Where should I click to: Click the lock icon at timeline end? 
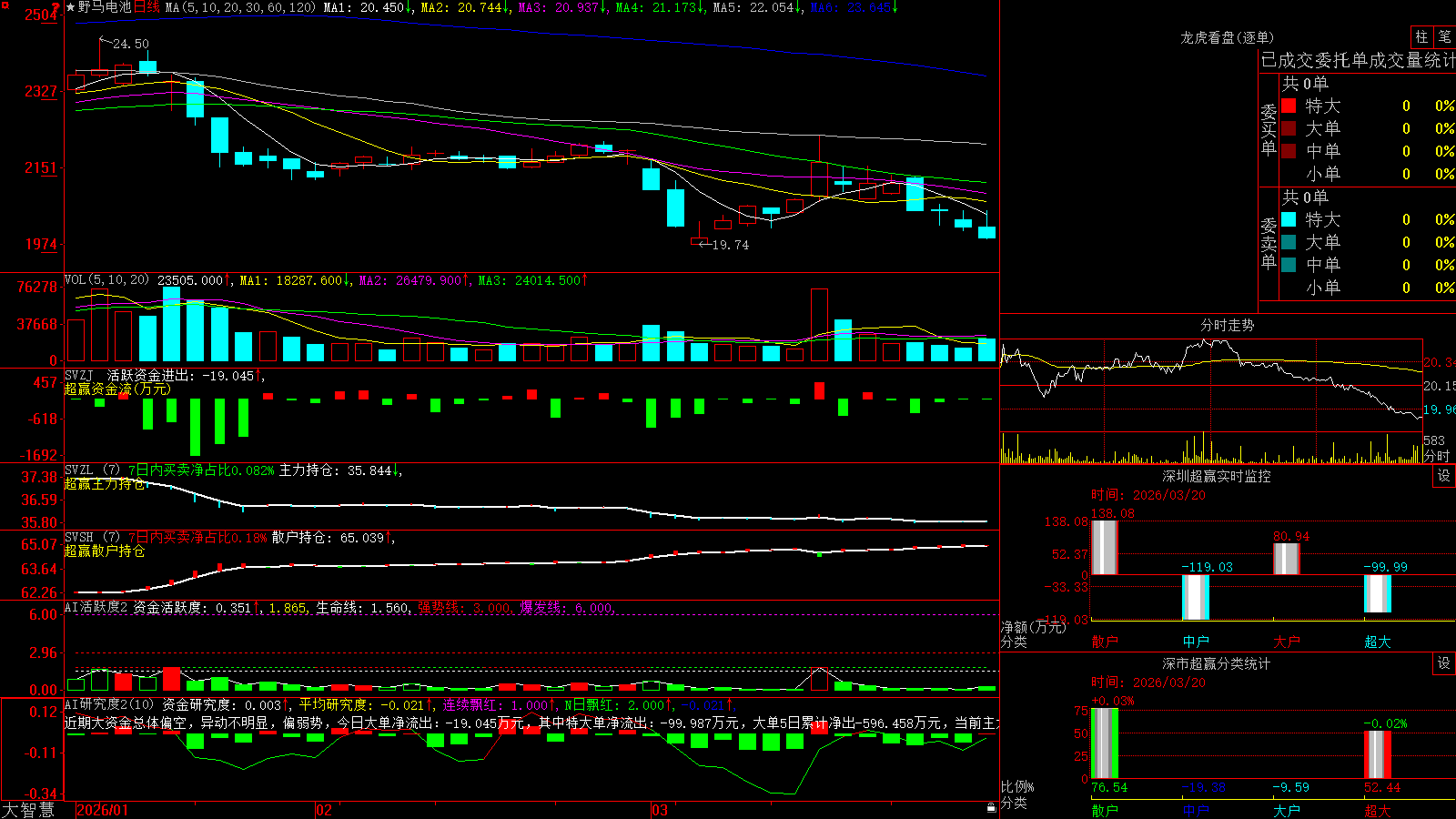point(991,807)
